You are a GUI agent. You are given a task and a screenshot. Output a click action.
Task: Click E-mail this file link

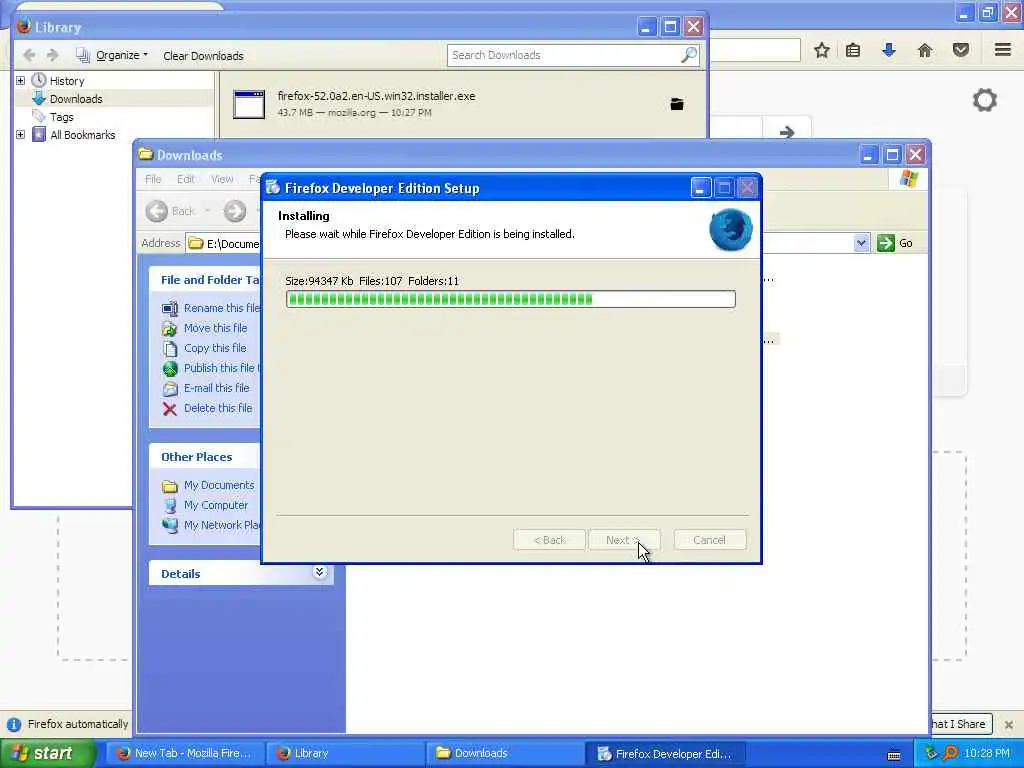point(216,388)
